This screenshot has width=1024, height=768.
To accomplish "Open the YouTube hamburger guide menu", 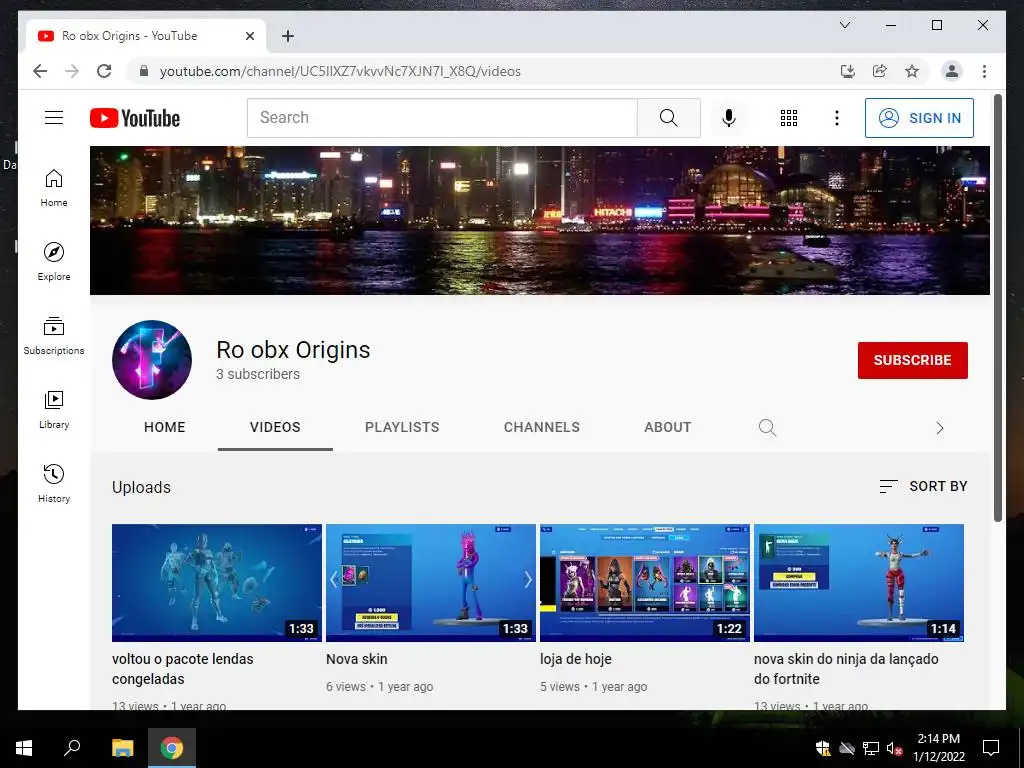I will [x=54, y=118].
